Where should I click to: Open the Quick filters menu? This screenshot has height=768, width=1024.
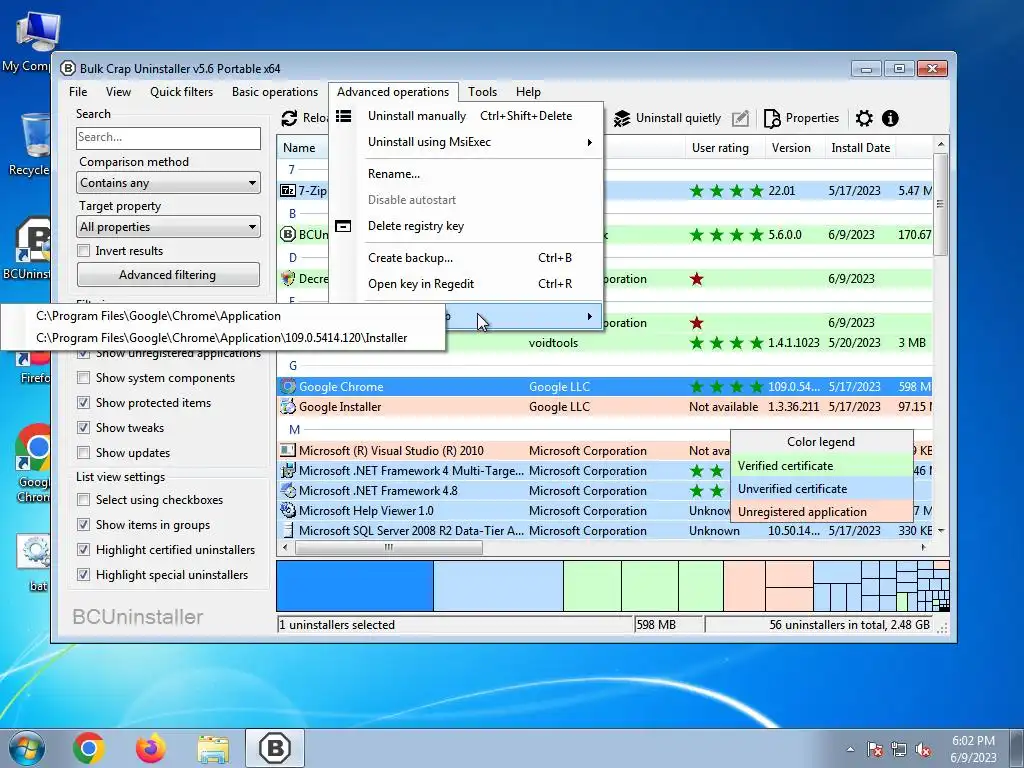click(x=182, y=92)
